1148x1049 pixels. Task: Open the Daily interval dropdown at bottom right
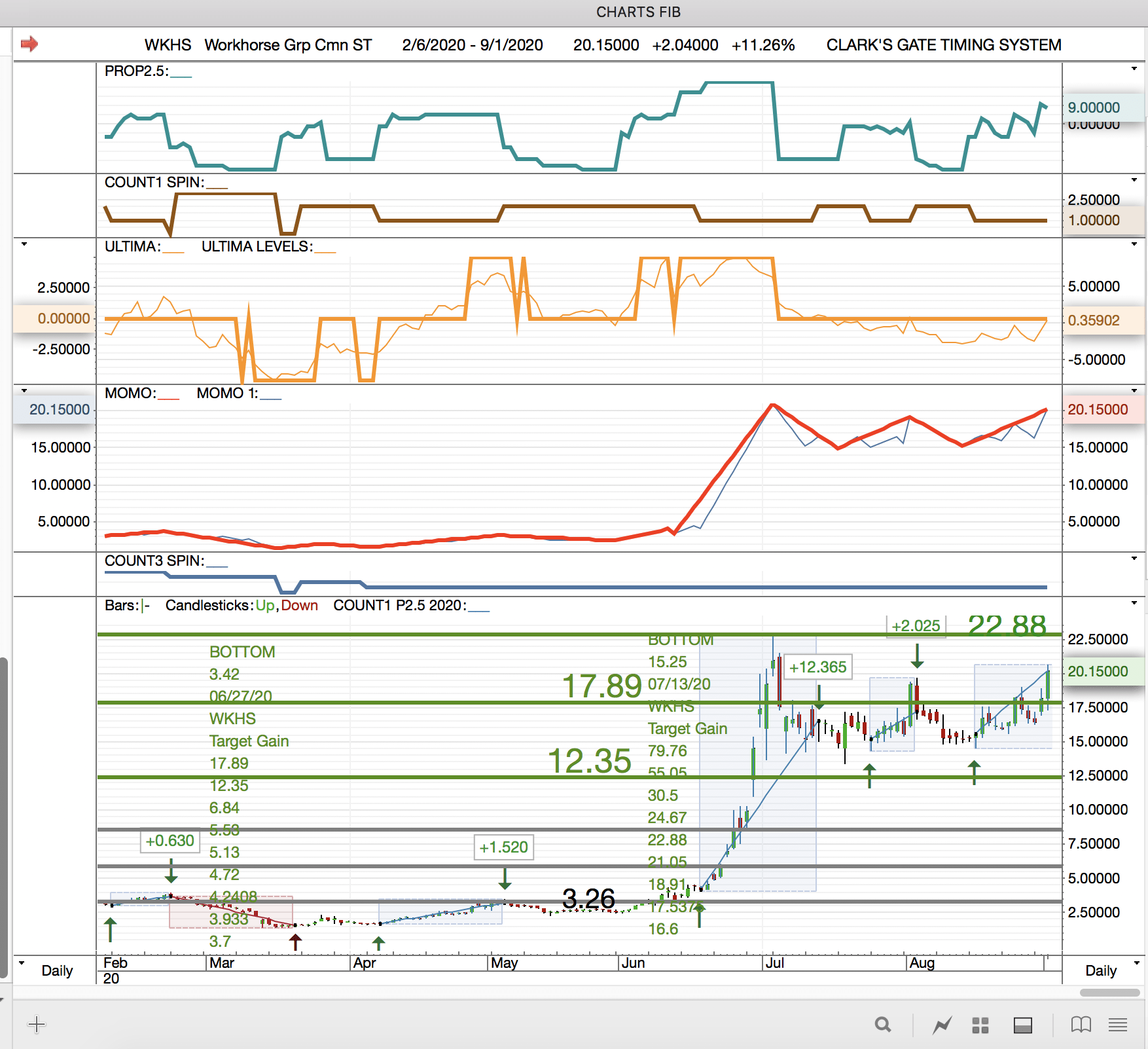(1137, 963)
